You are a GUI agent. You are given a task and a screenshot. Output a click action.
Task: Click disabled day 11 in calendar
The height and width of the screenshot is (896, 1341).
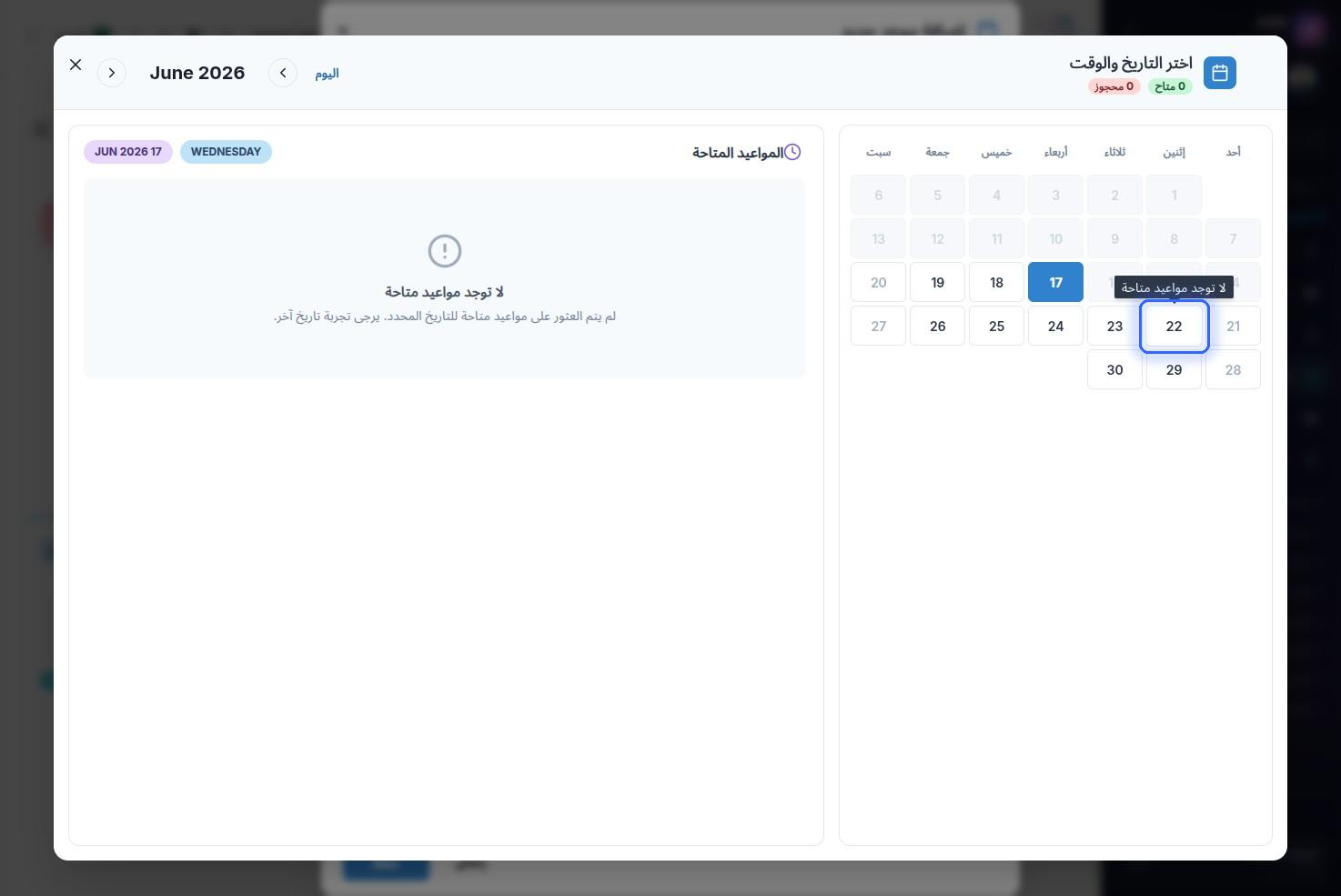pyautogui.click(x=996, y=238)
